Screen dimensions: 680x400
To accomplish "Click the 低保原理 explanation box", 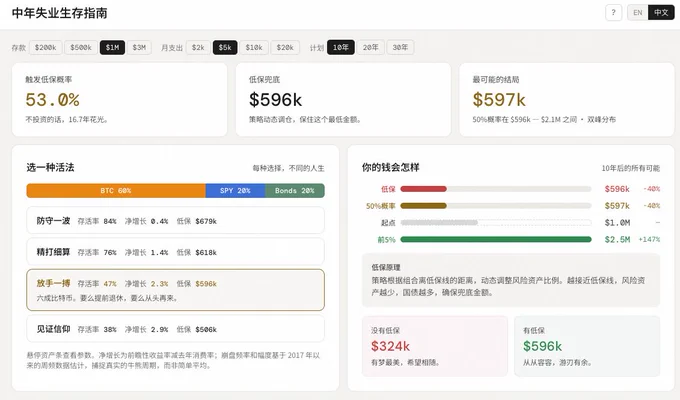I will (x=511, y=280).
